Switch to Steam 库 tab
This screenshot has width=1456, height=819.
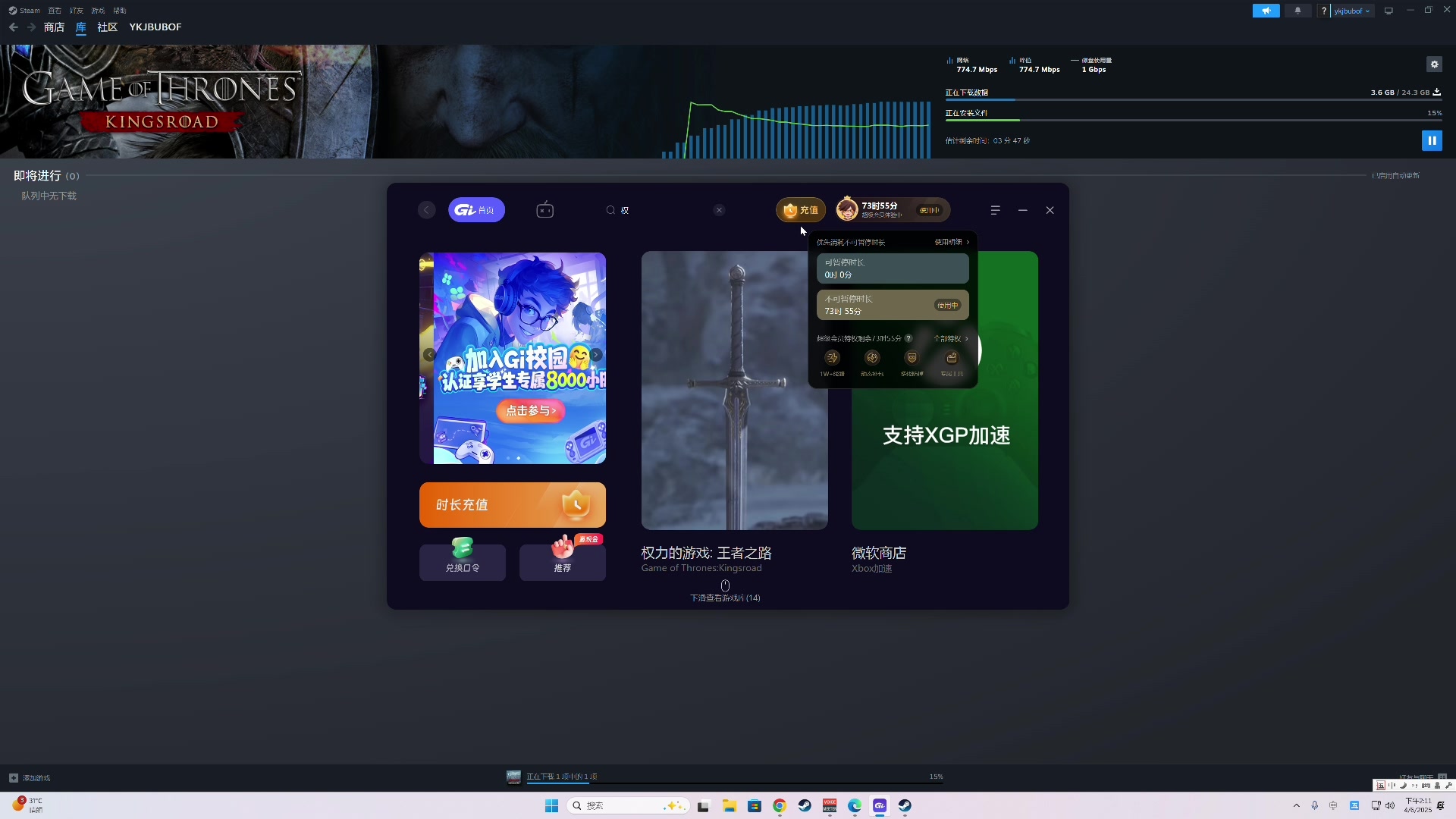(x=81, y=27)
